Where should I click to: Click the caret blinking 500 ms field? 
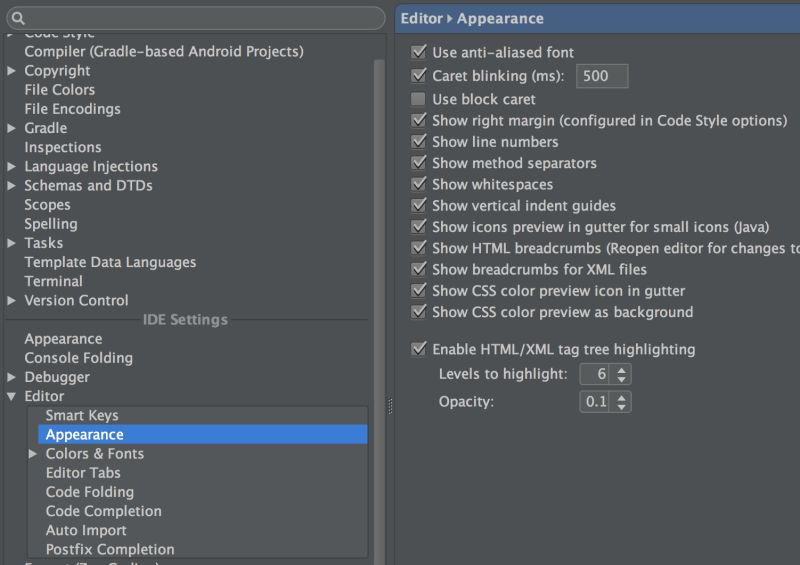[602, 76]
